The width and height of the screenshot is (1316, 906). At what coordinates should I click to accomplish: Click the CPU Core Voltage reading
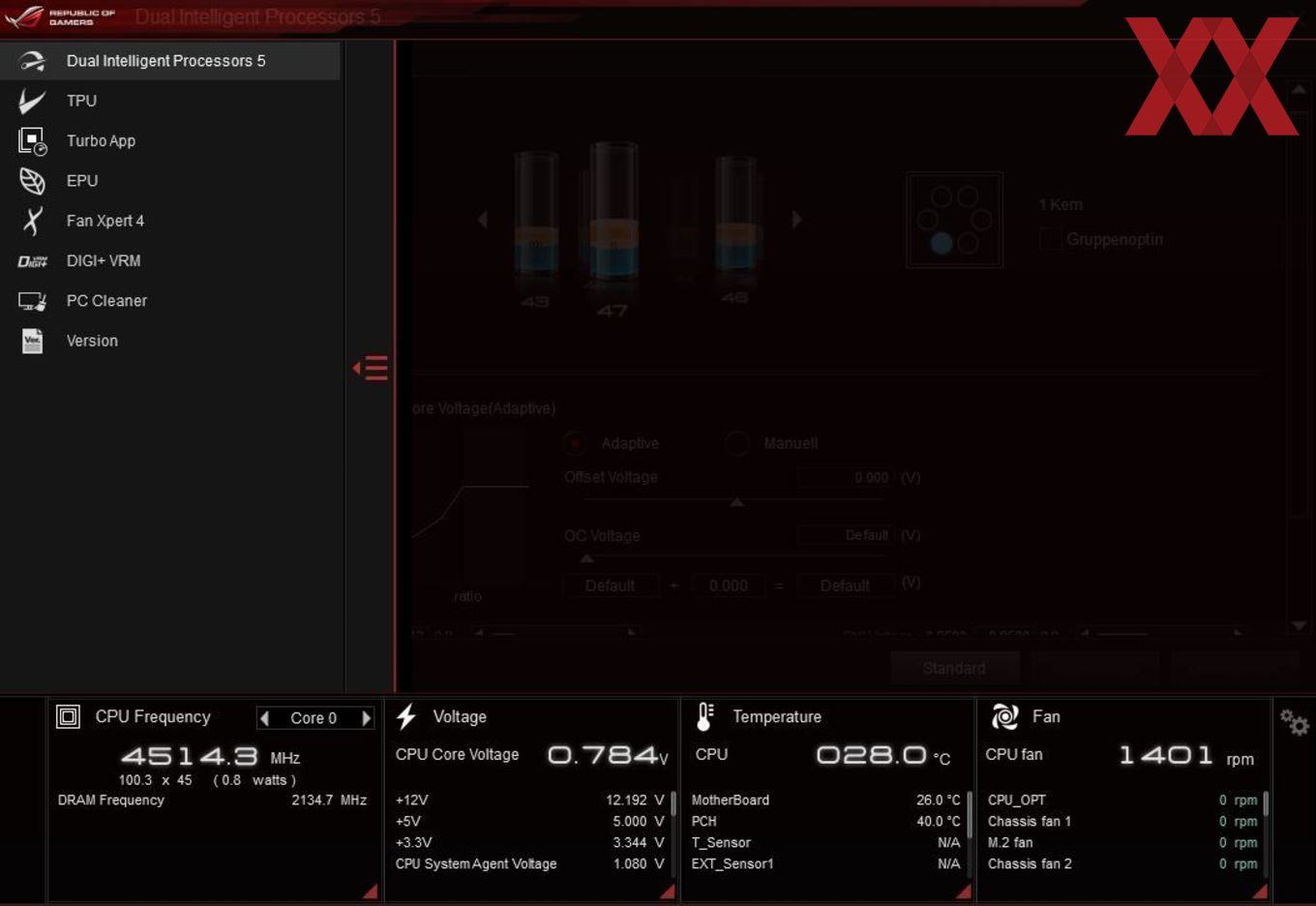(607, 755)
